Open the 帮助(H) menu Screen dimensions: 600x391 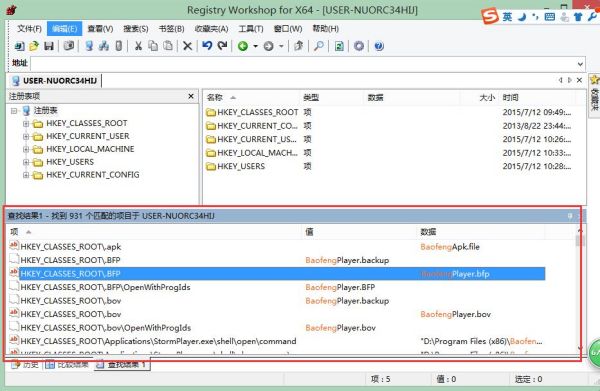pyautogui.click(x=326, y=29)
